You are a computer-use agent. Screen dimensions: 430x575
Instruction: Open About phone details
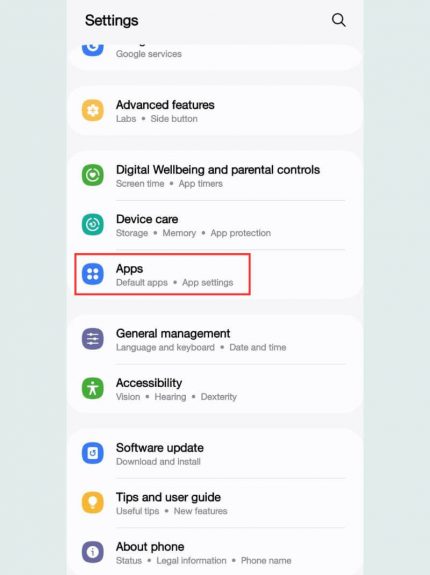(x=215, y=552)
